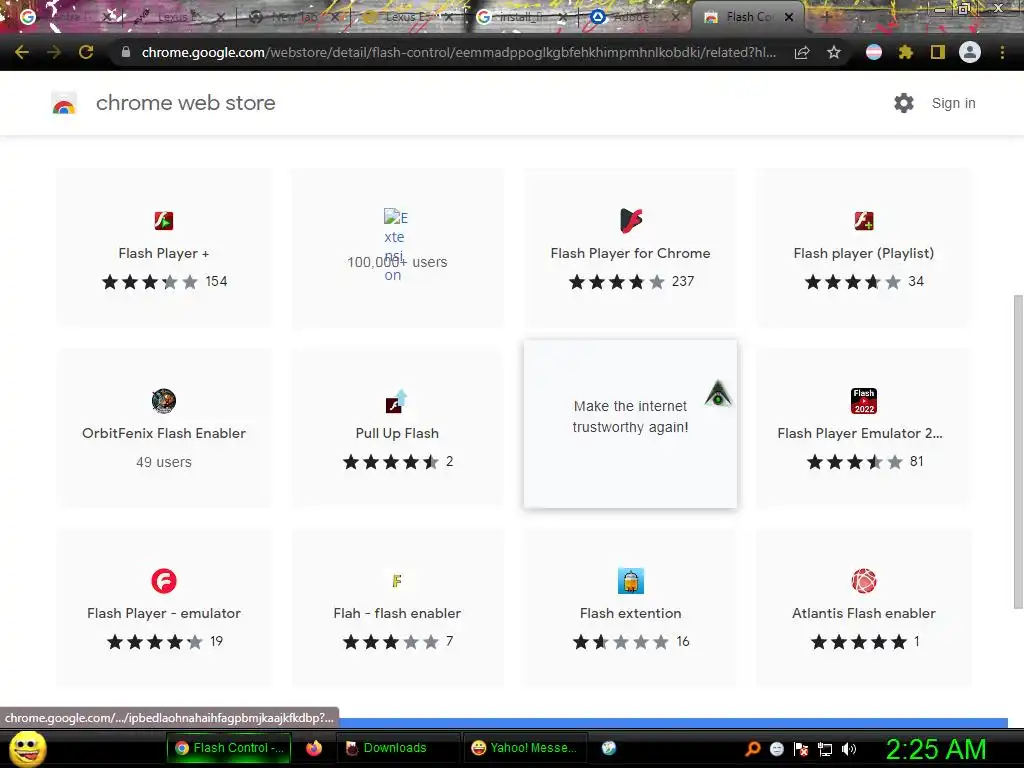This screenshot has width=1024, height=768.
Task: Open the smiley Start button
Action: coord(27,748)
